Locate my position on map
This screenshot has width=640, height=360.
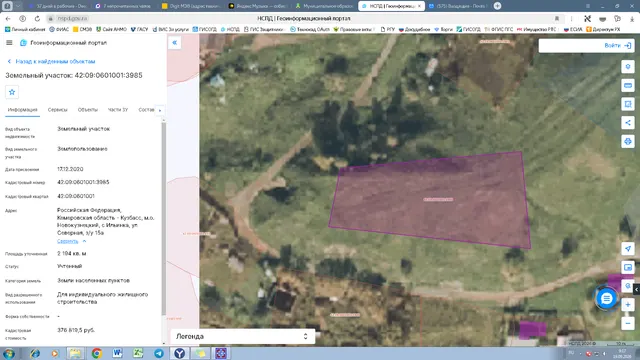[628, 249]
